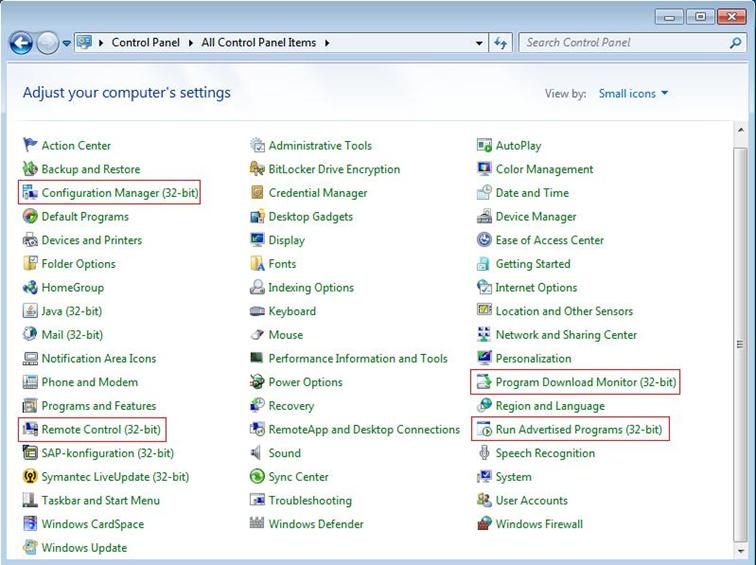Open the Backup and Restore icon
The width and height of the screenshot is (756, 565).
point(30,168)
